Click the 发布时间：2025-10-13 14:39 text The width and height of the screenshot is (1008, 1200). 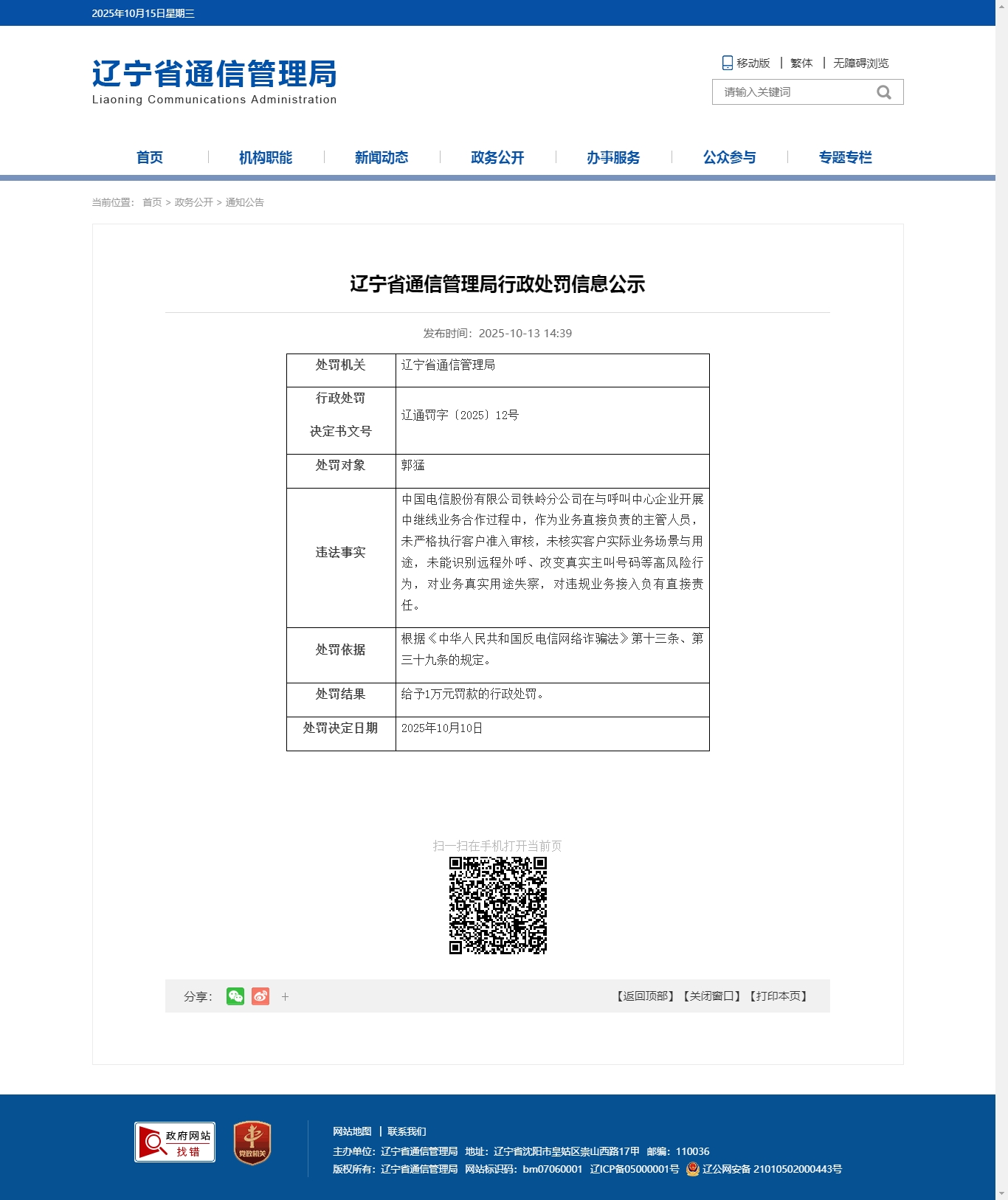497,334
